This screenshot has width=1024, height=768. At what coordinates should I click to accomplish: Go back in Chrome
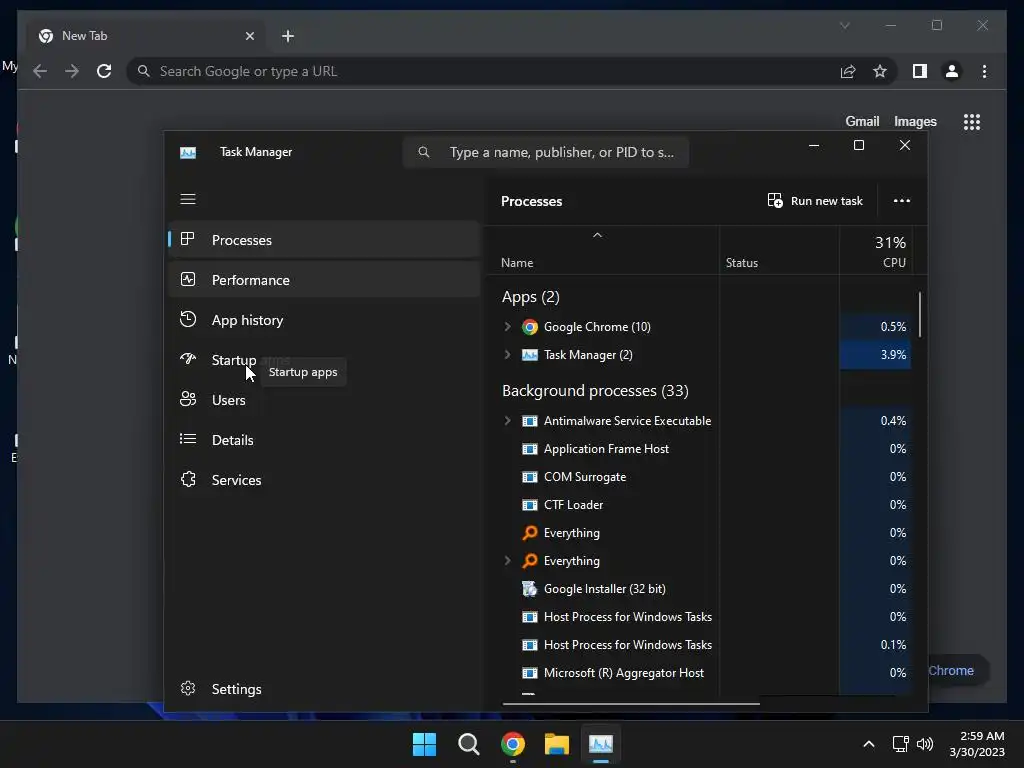point(40,71)
